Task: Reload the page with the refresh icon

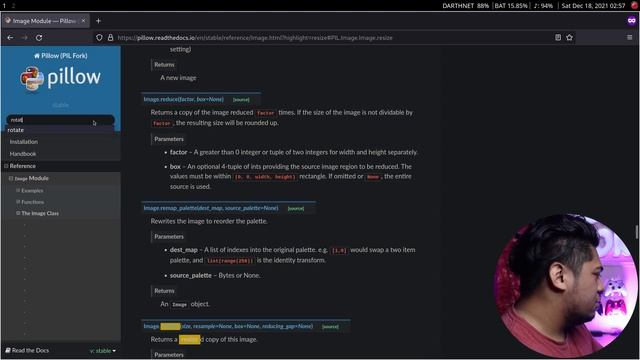Action: (39, 38)
